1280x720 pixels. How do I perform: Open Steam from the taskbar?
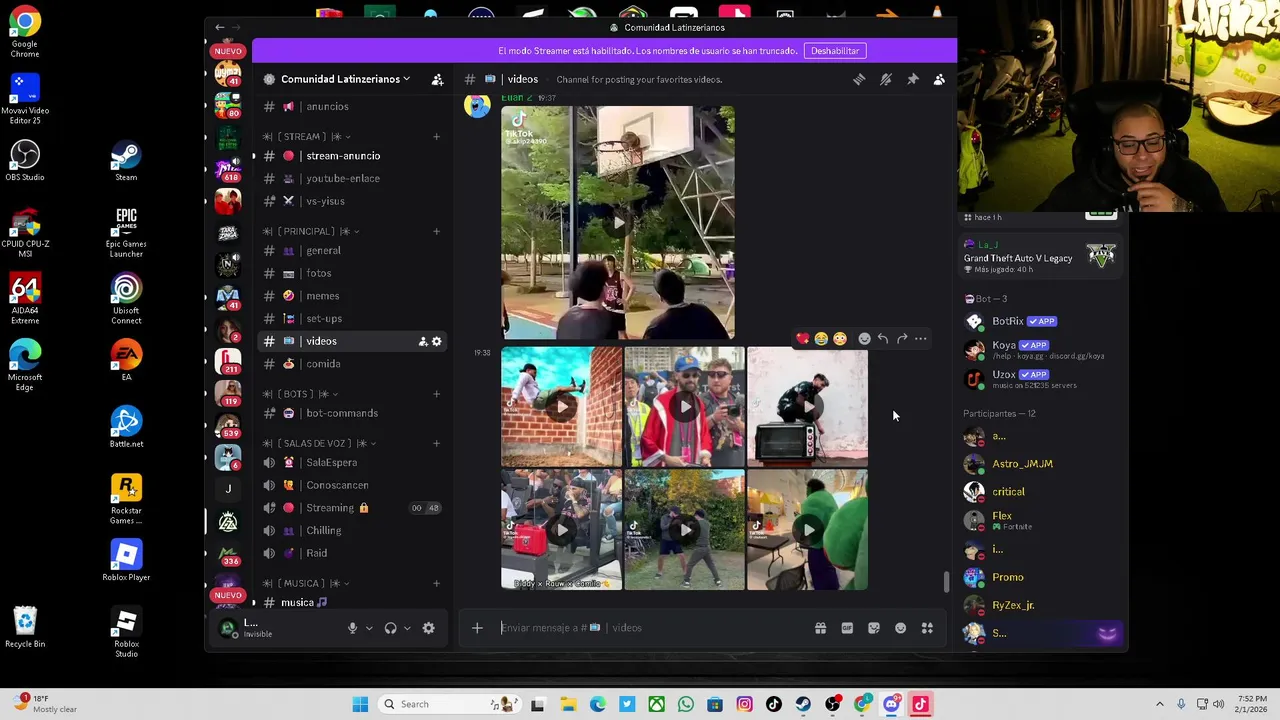pyautogui.click(x=803, y=704)
